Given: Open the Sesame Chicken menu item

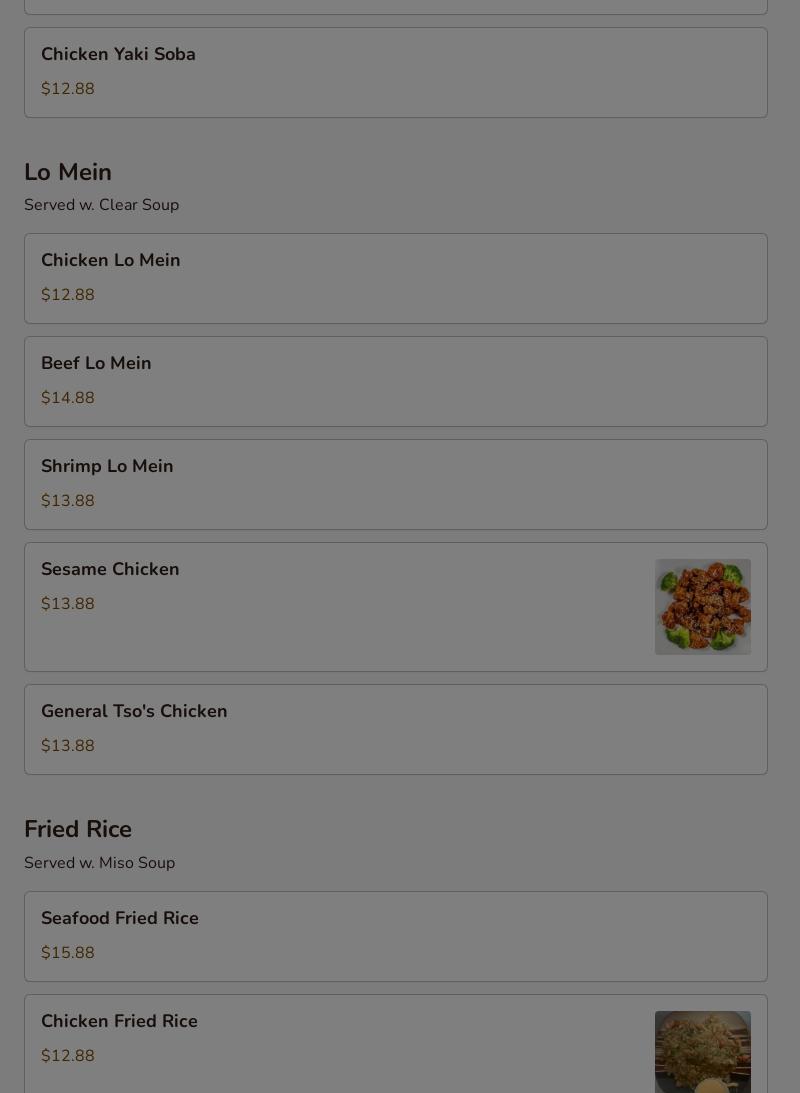Looking at the screenshot, I should point(396,607).
